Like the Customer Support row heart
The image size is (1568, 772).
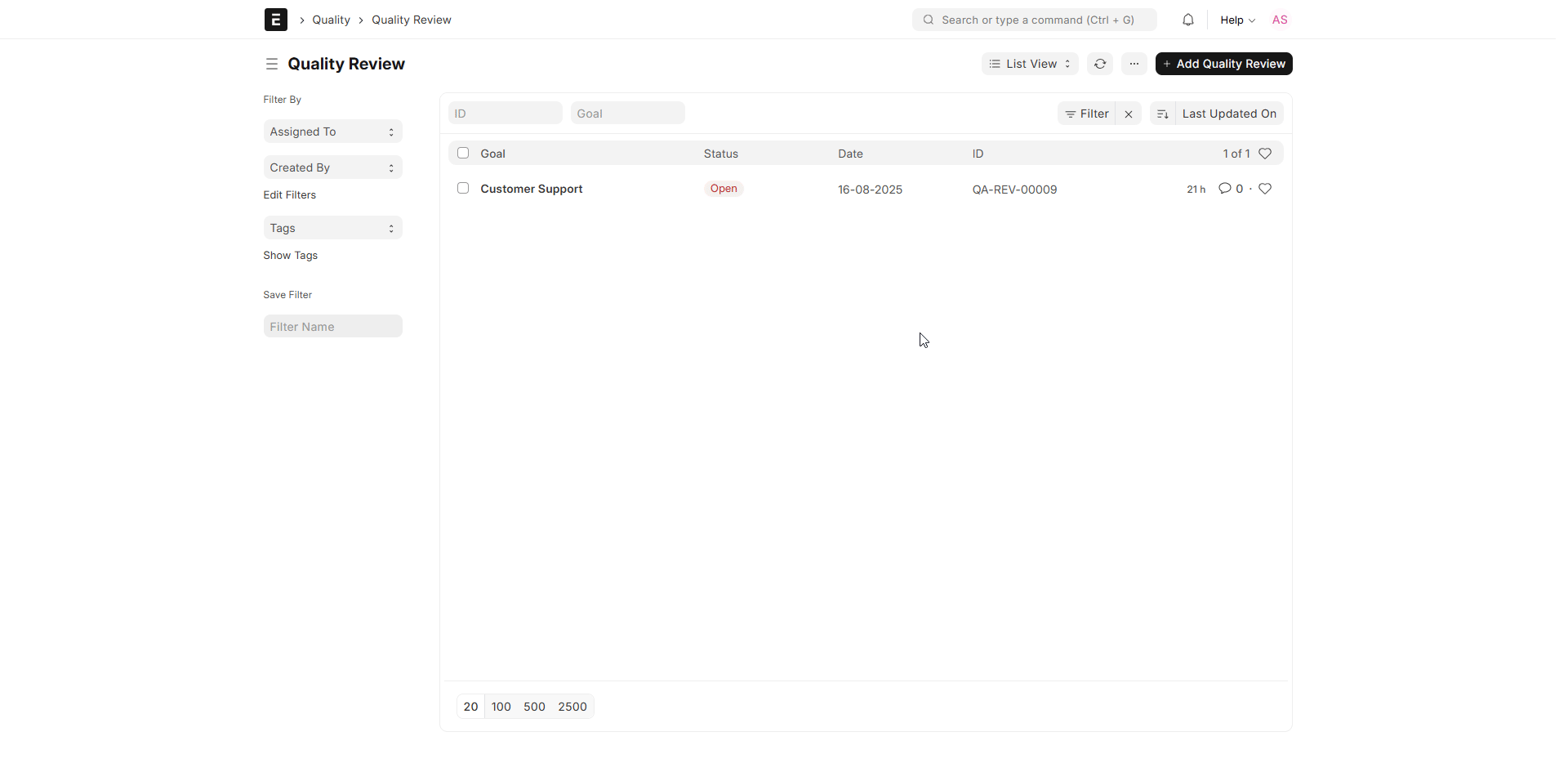pos(1265,189)
